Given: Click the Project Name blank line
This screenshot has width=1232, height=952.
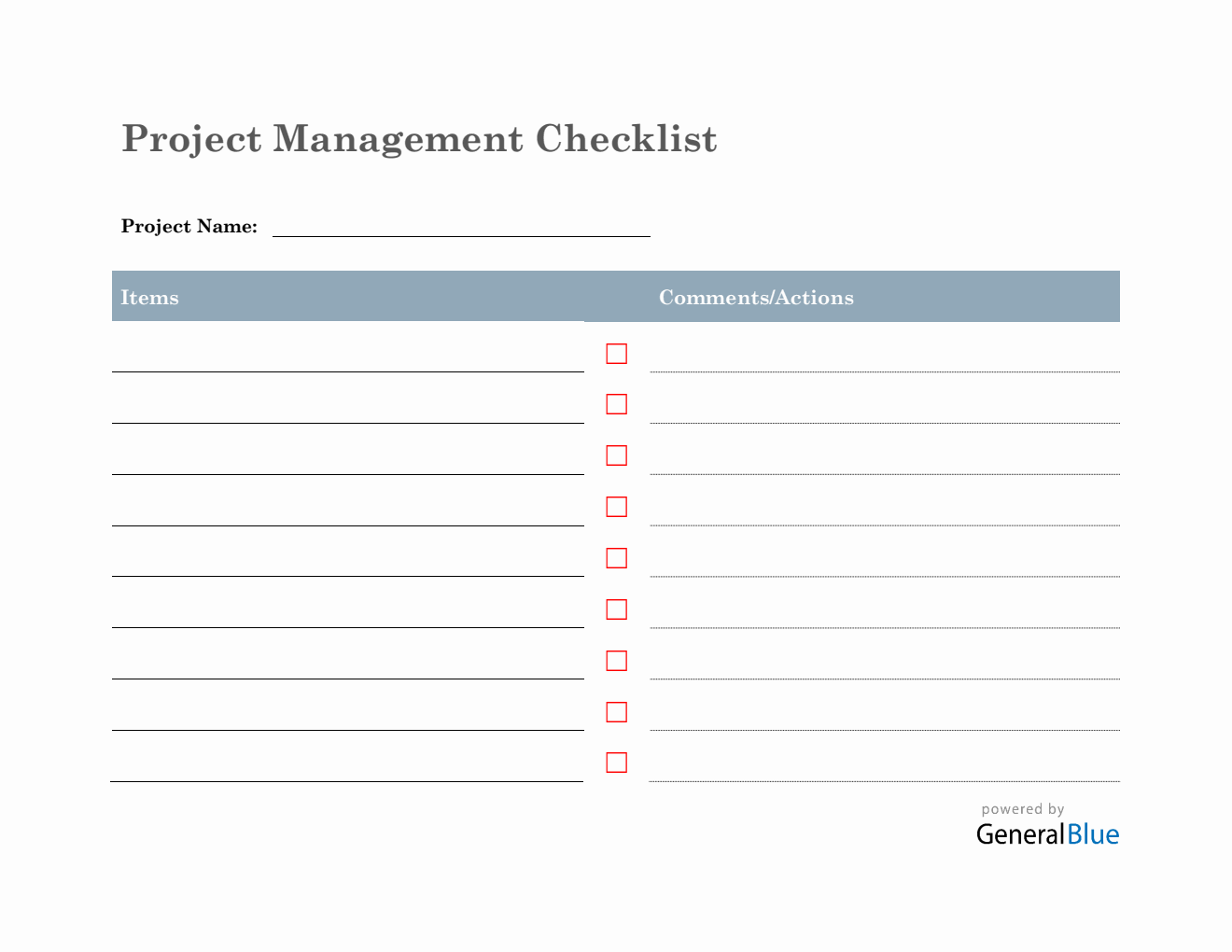Looking at the screenshot, I should 461,227.
